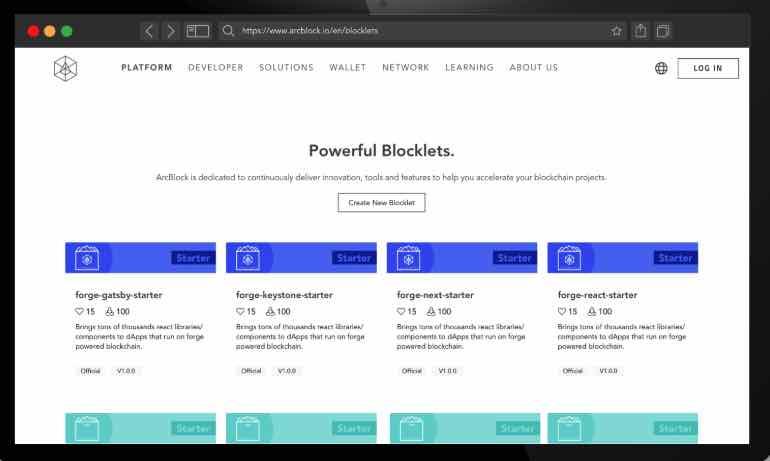Image resolution: width=770 pixels, height=461 pixels.
Task: Toggle the browser sidebar panel icon
Action: coord(198,31)
